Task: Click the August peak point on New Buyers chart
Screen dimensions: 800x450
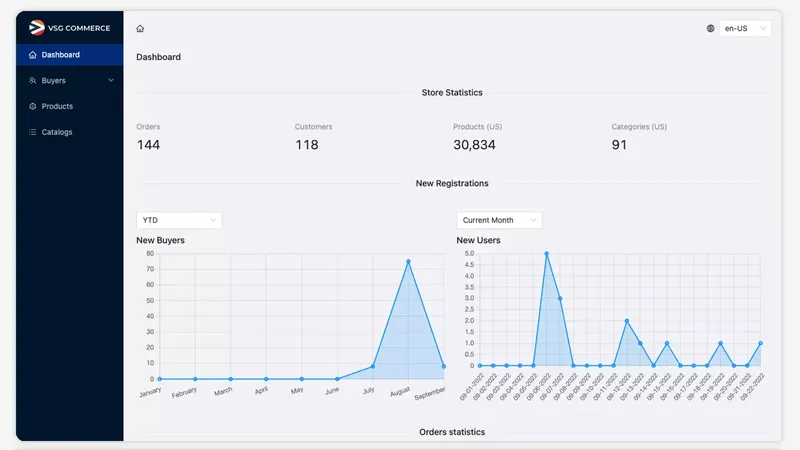Action: click(408, 262)
